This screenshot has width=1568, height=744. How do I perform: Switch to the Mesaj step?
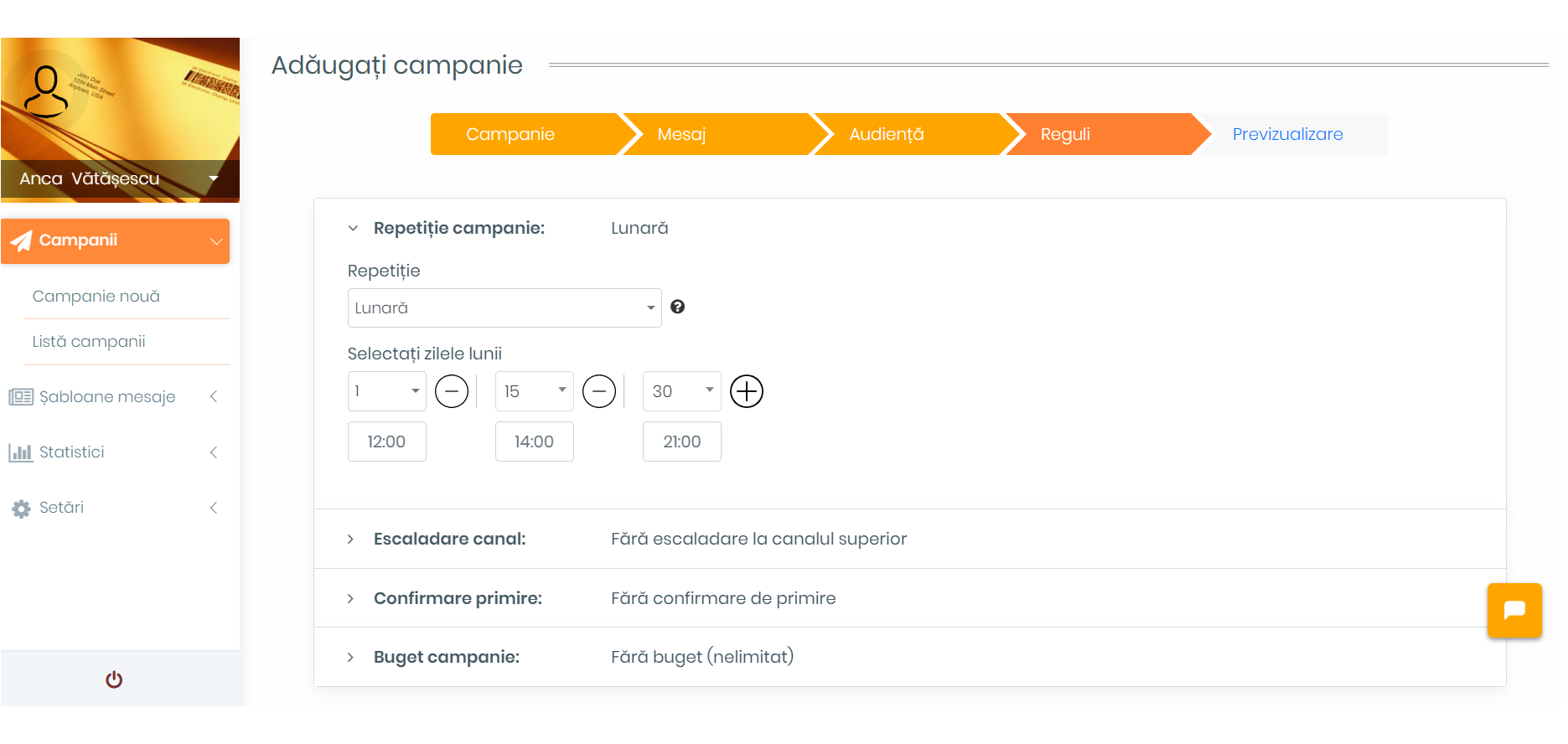681,134
